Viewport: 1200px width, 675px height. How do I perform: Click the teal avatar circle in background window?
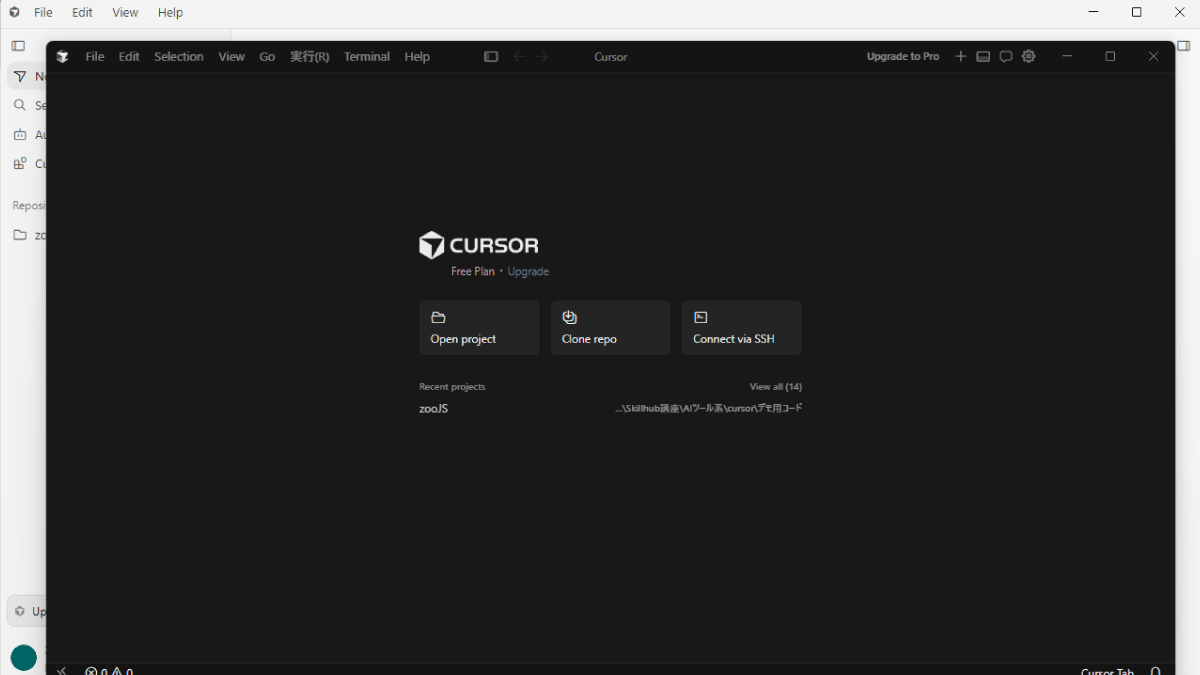24,657
